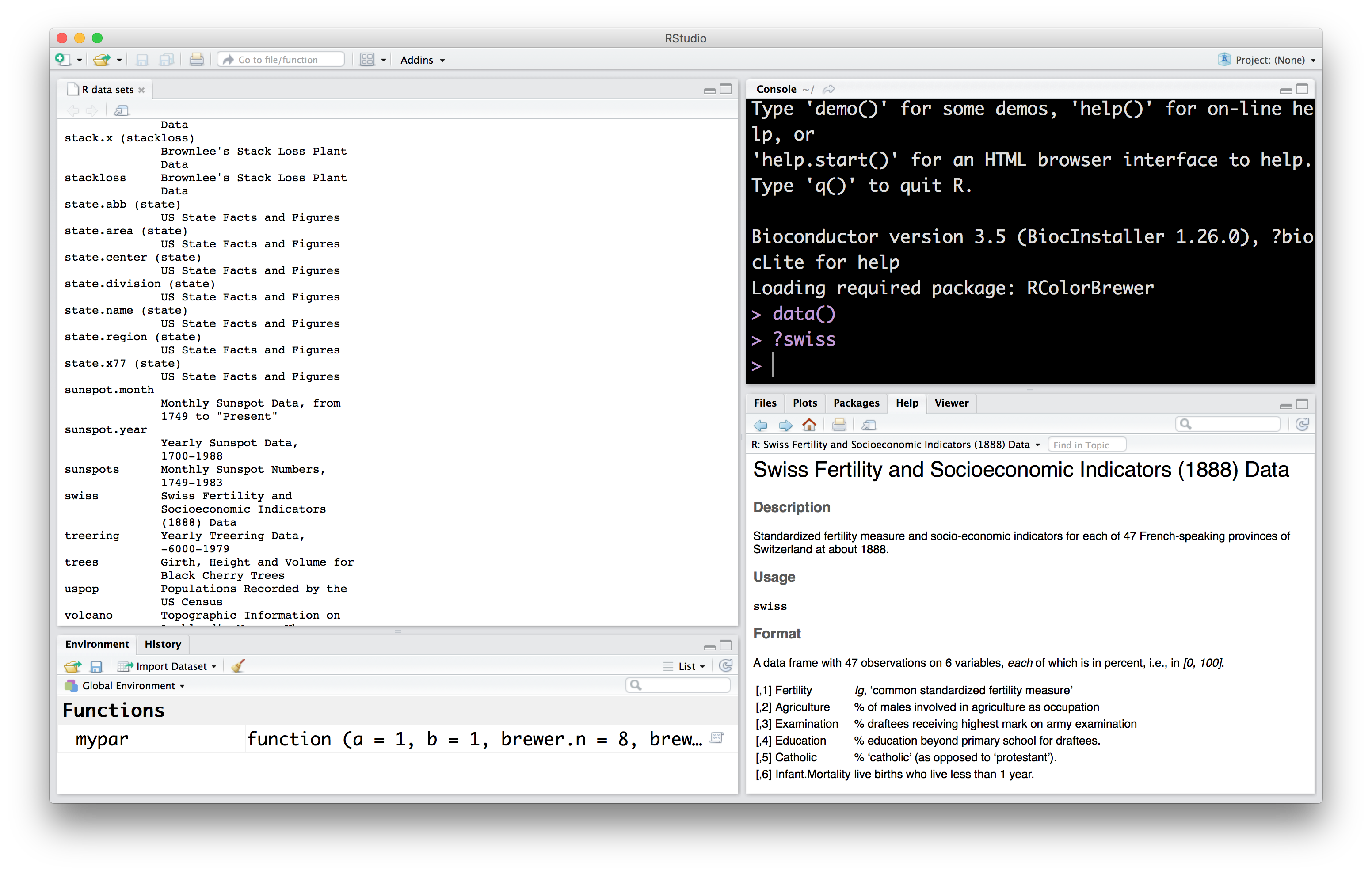Open the panes layout dropdown arrow
The width and height of the screenshot is (1372, 874).
[384, 60]
